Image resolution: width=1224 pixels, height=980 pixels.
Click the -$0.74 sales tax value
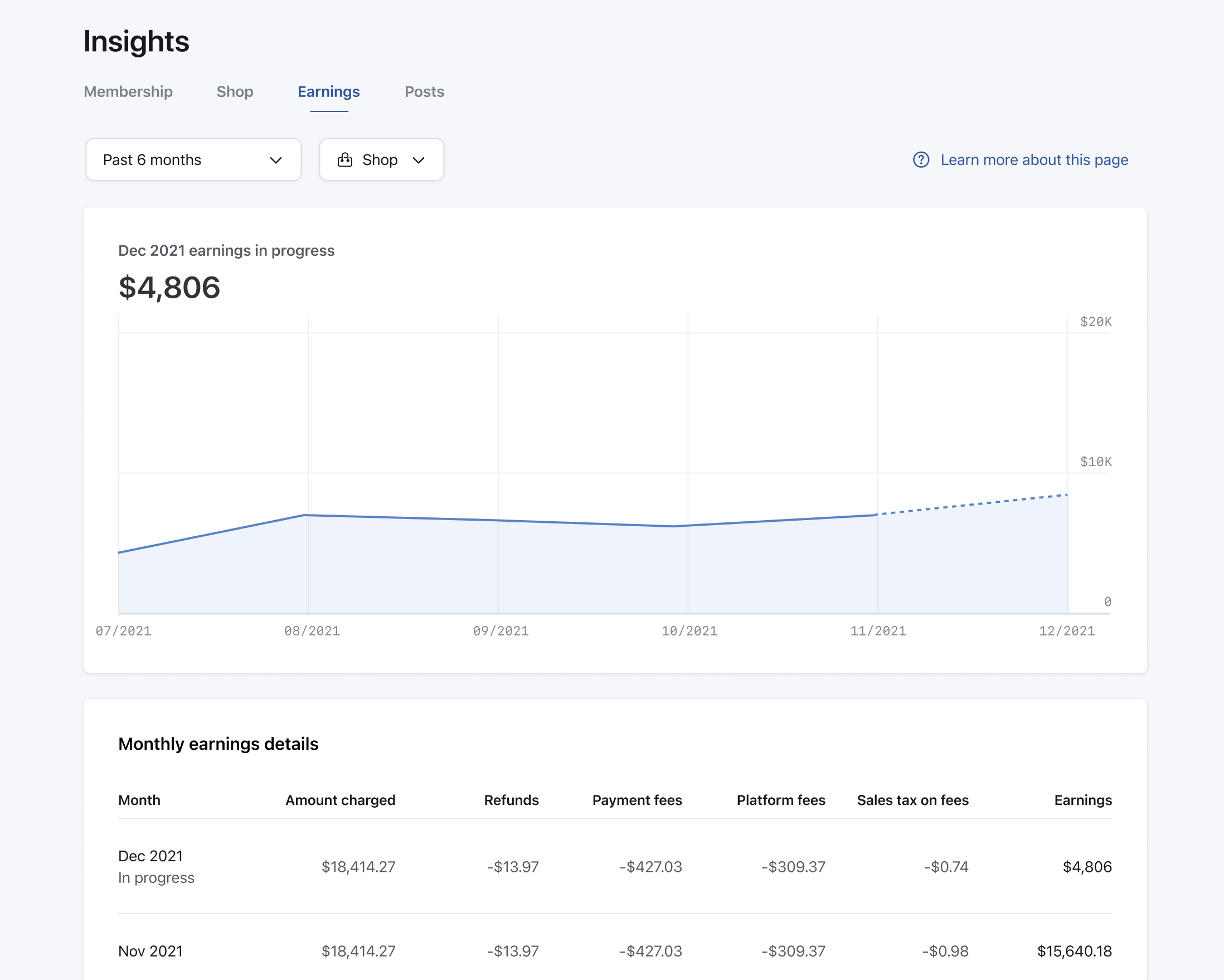point(946,866)
